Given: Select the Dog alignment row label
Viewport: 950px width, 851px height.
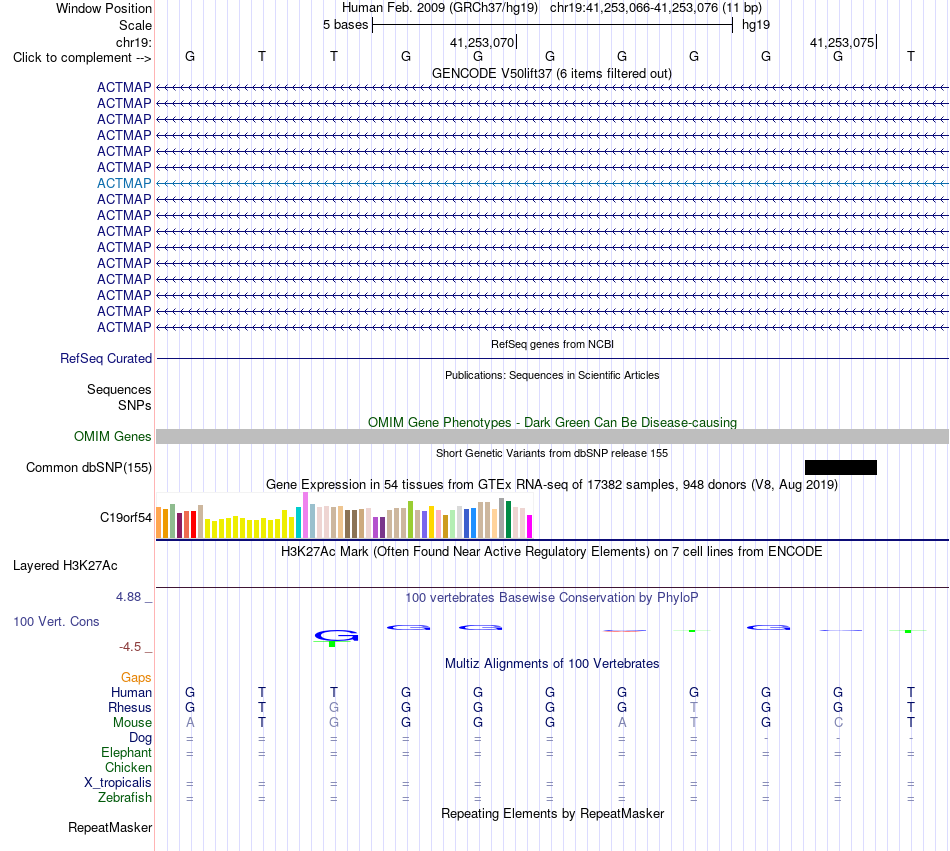Looking at the screenshot, I should [x=141, y=738].
